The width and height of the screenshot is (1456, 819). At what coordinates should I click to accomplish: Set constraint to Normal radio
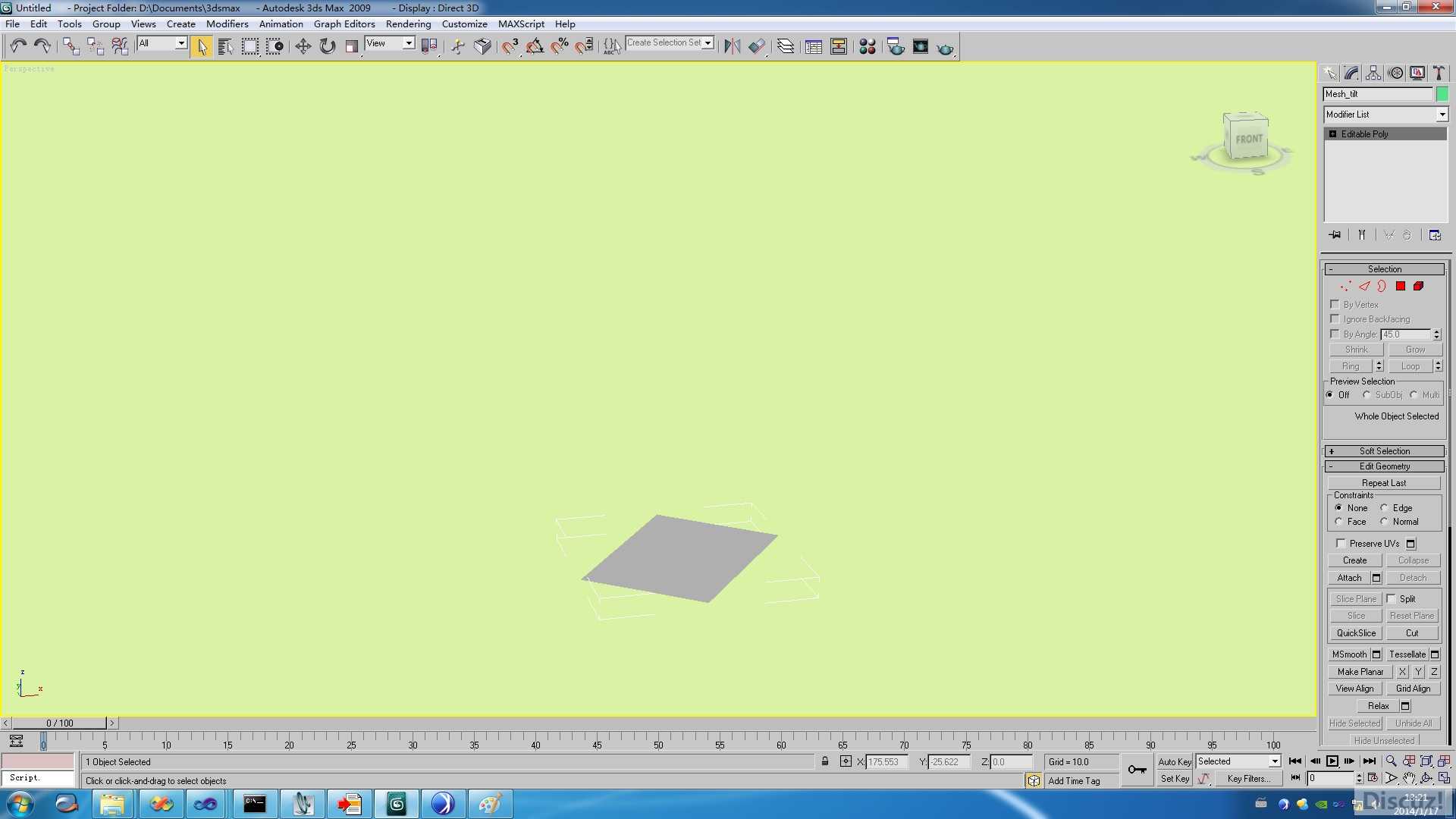tap(1384, 521)
